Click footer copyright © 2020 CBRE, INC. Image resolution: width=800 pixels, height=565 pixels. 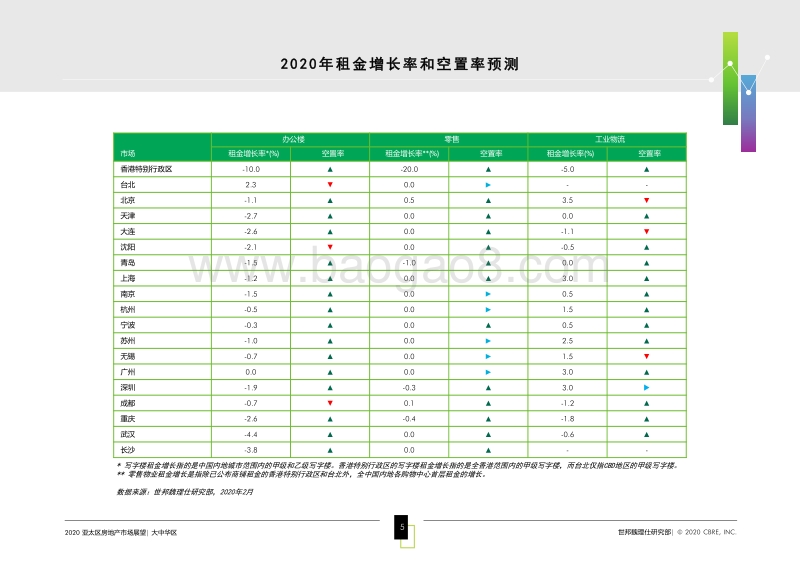pos(707,532)
